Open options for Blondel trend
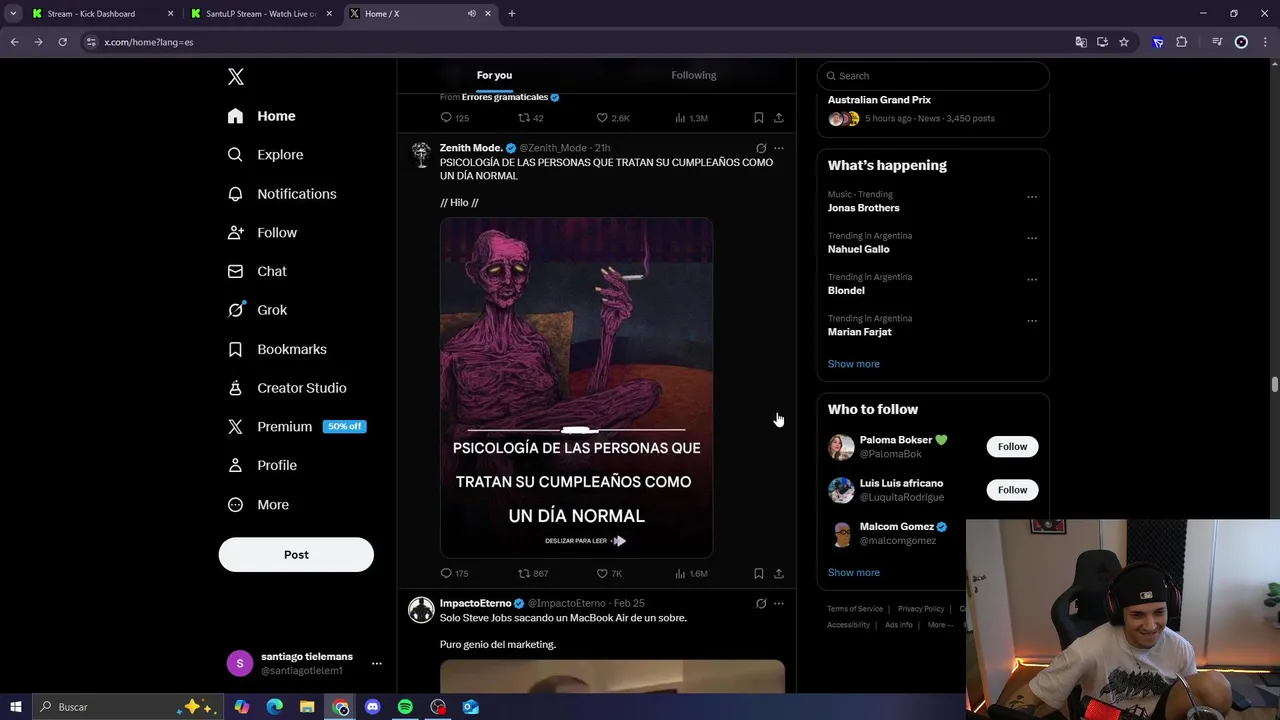The image size is (1280, 720). [1032, 279]
